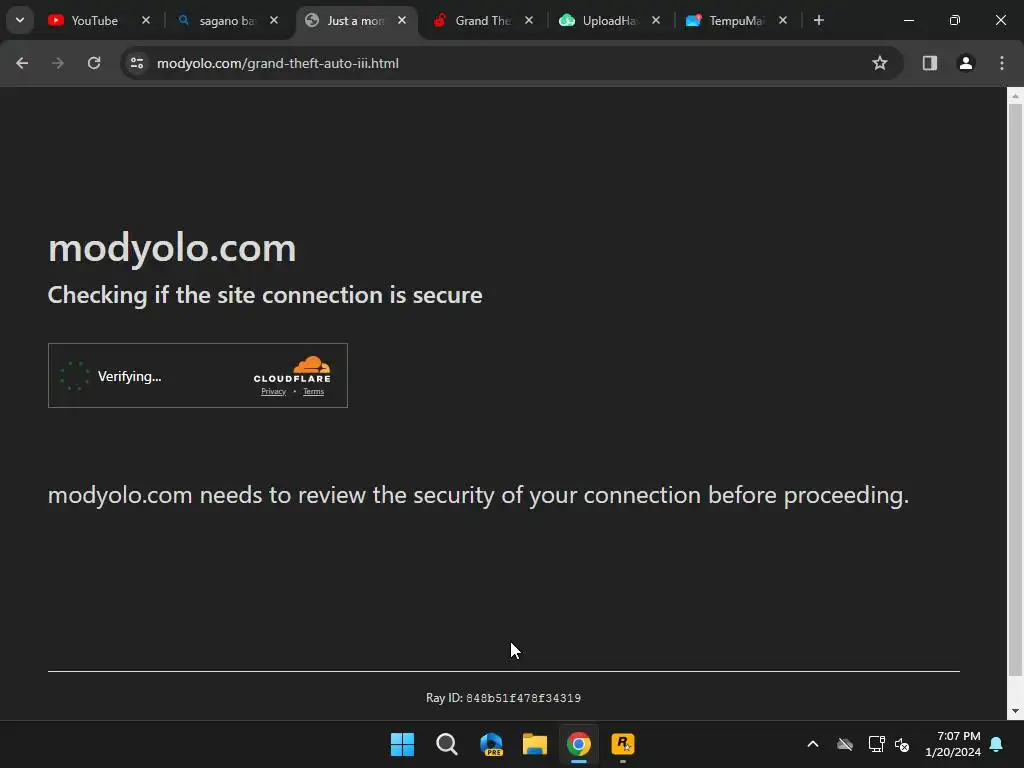Open a new browser tab
Image resolution: width=1024 pixels, height=768 pixels.
tap(819, 20)
